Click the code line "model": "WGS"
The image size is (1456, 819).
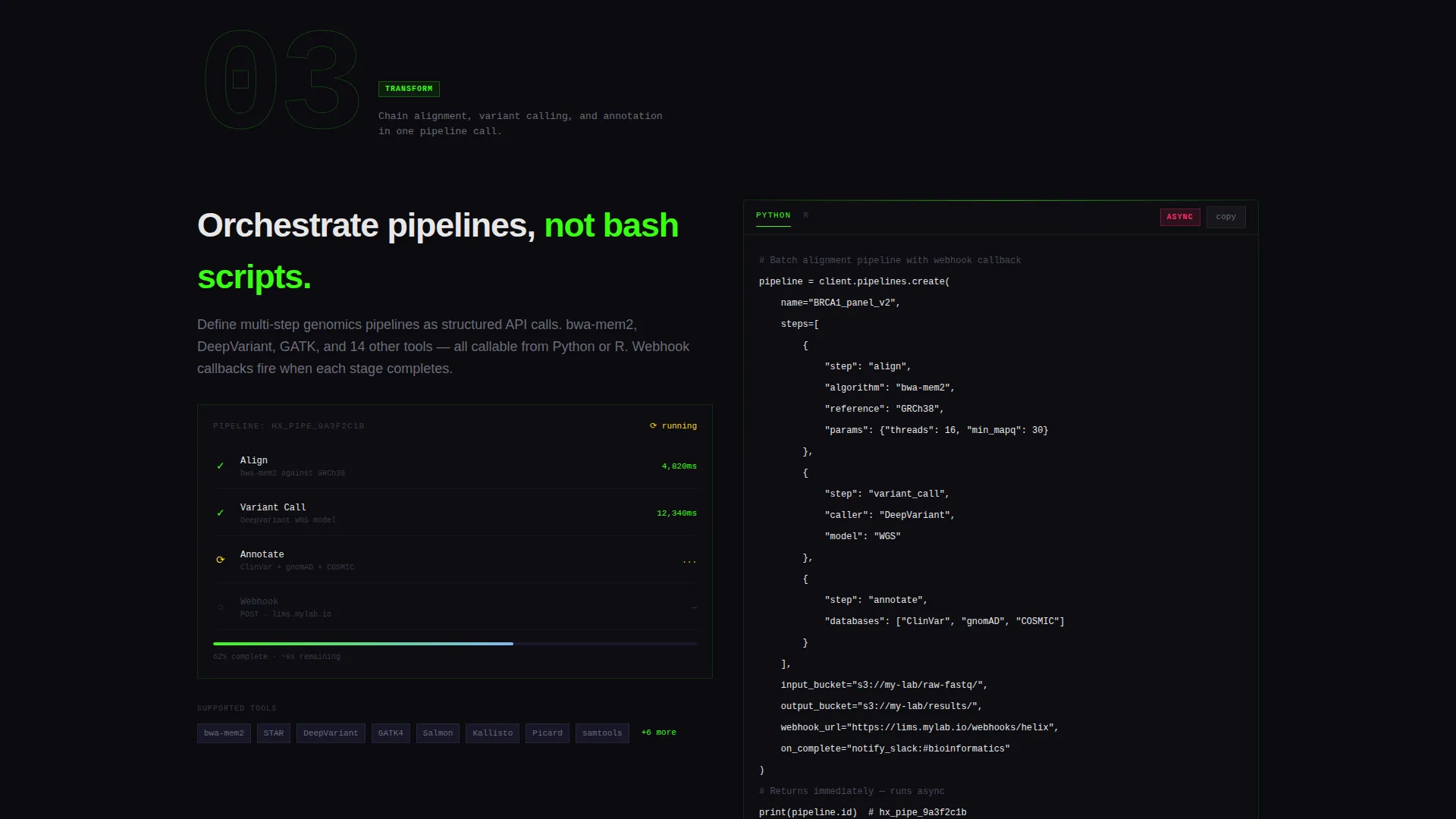[x=863, y=536]
